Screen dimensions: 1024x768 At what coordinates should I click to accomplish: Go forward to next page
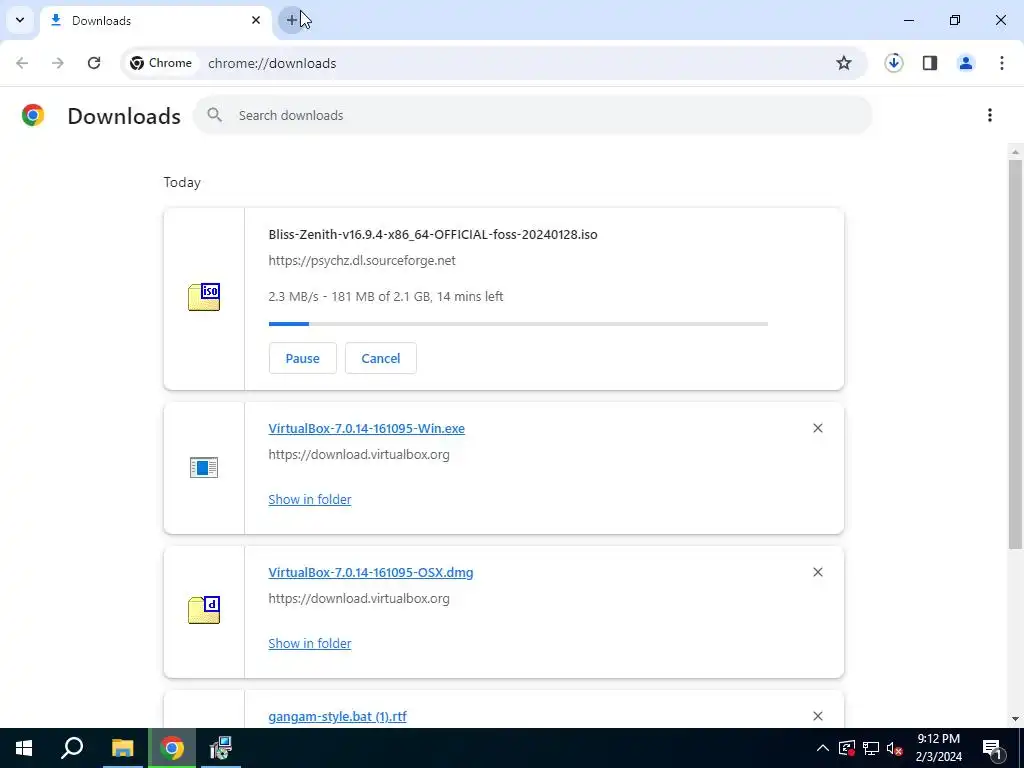click(58, 63)
